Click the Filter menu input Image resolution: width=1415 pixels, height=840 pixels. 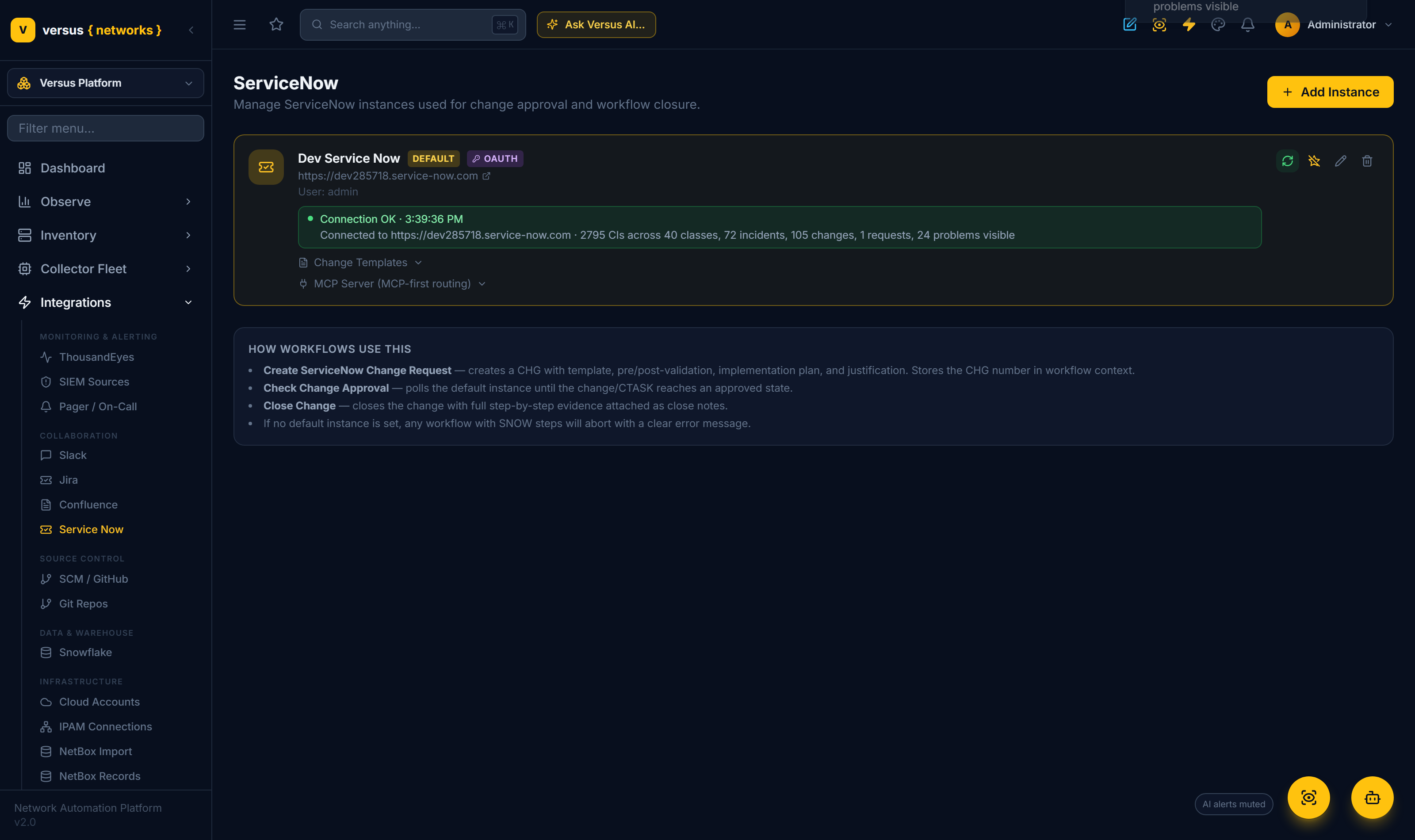(106, 129)
